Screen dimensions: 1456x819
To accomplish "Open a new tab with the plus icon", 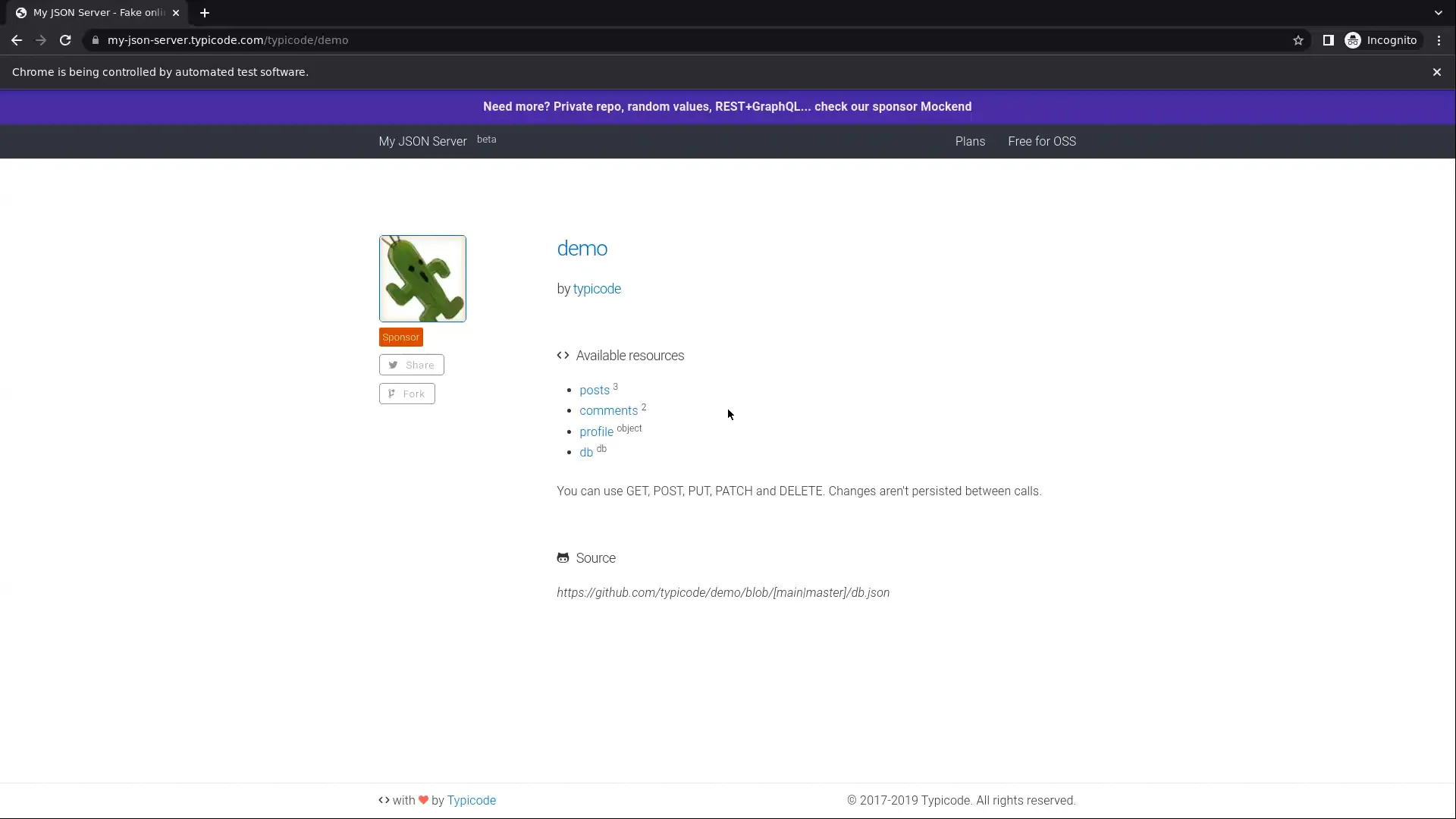I will point(205,13).
